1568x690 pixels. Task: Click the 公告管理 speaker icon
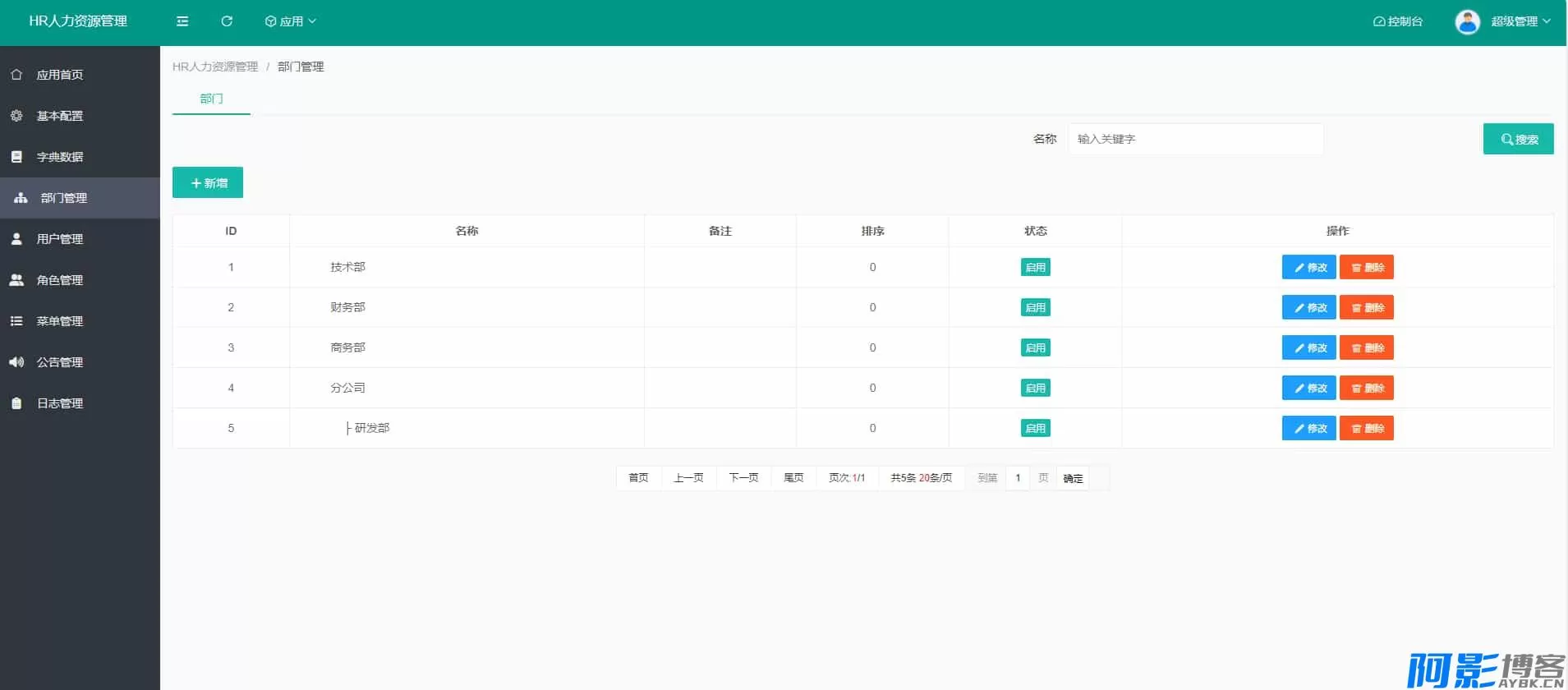(16, 362)
